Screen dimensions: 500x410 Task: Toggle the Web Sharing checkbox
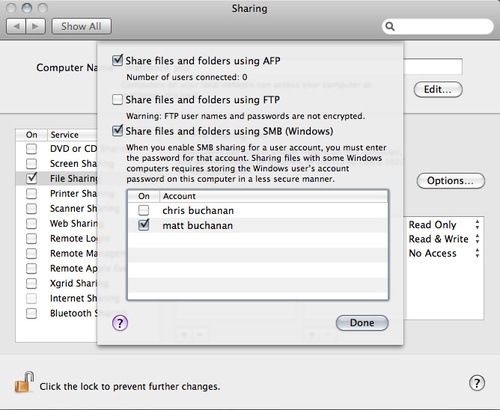click(x=31, y=223)
